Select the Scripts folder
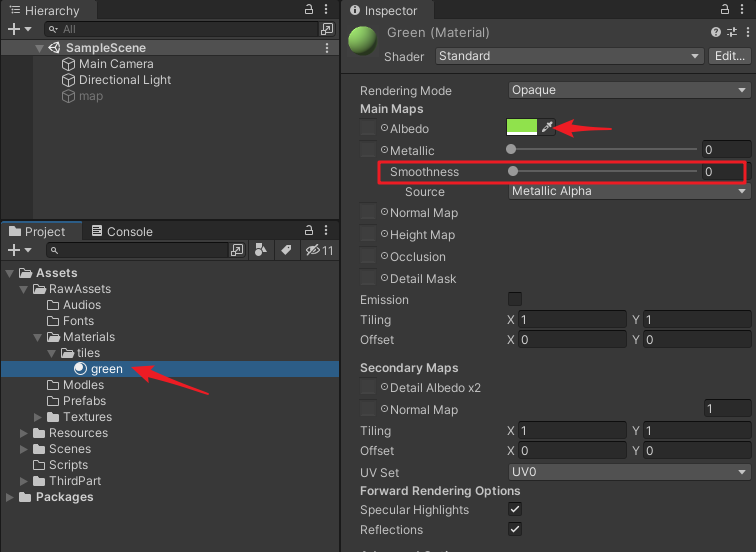The image size is (756, 552). tap(60, 465)
